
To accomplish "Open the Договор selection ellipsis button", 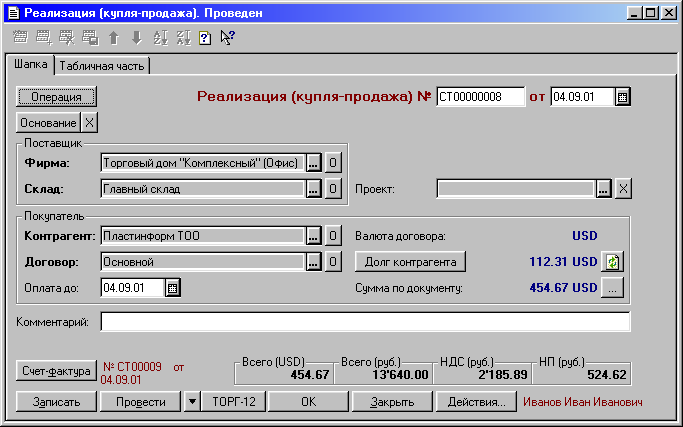I will click(x=314, y=262).
